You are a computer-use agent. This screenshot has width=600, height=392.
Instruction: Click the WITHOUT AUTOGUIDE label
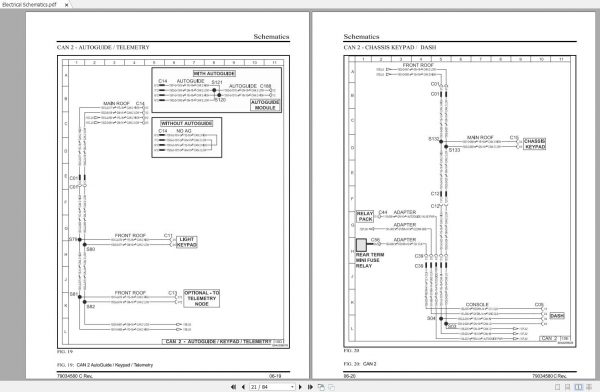[x=187, y=123]
